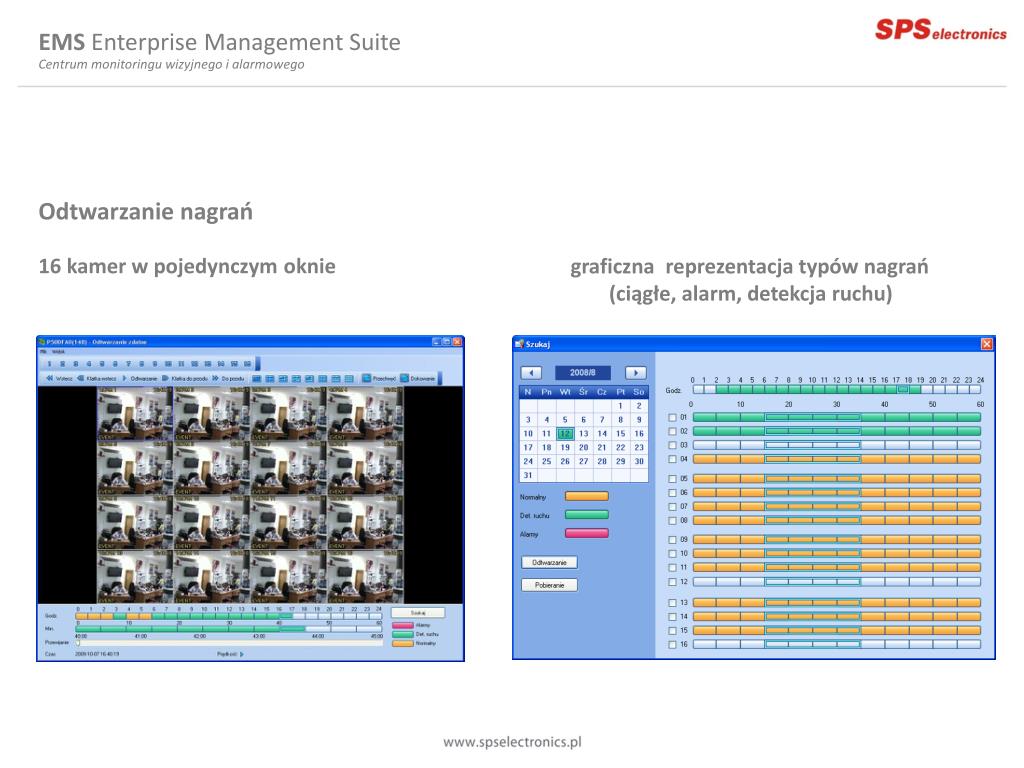Viewport: 1024px width, 768px height.
Task: Choose the first screen-layout icon after Do przodu
Action: click(257, 379)
